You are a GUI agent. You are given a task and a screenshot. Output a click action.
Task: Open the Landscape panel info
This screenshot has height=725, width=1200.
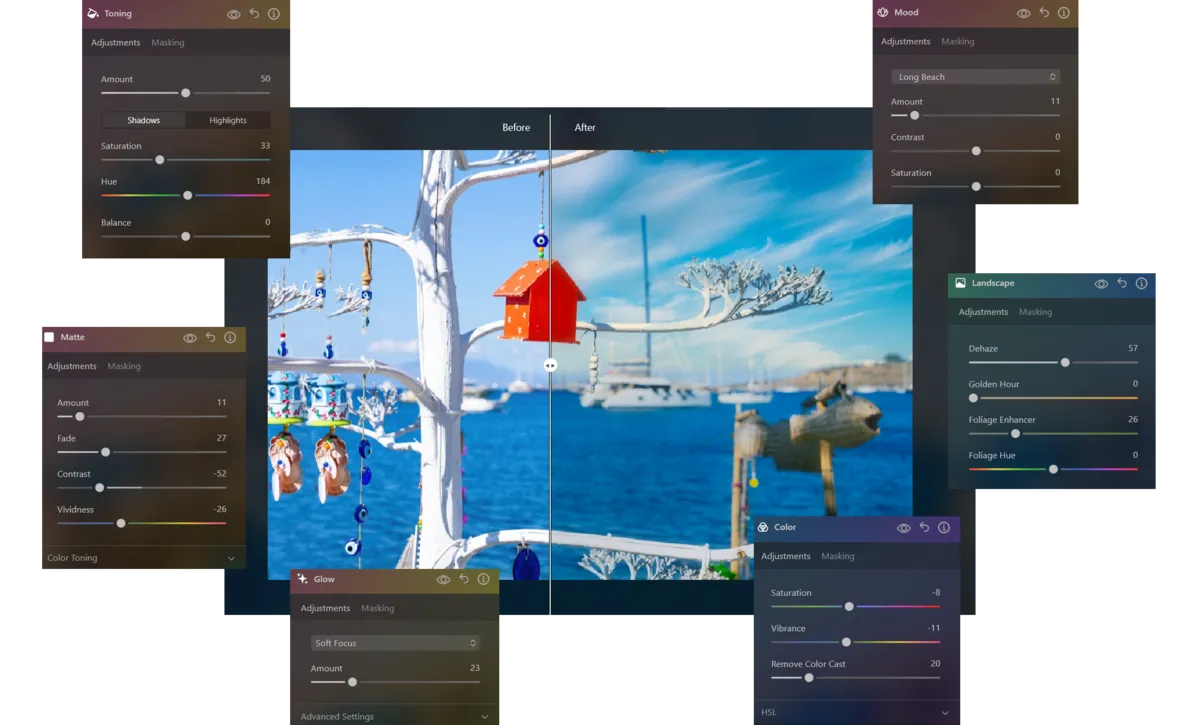click(1141, 283)
